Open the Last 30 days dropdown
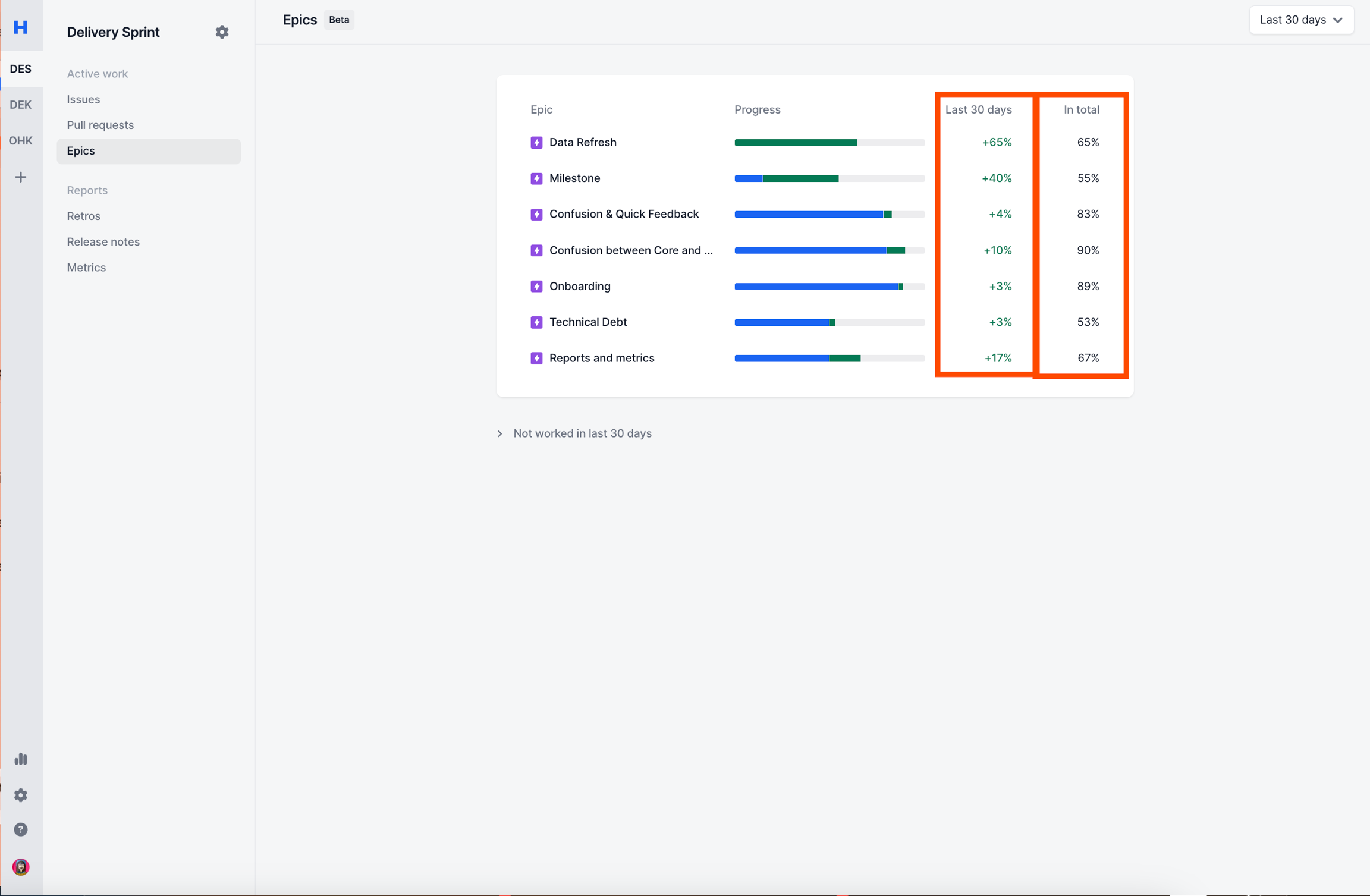Viewport: 1370px width, 896px height. tap(1300, 20)
